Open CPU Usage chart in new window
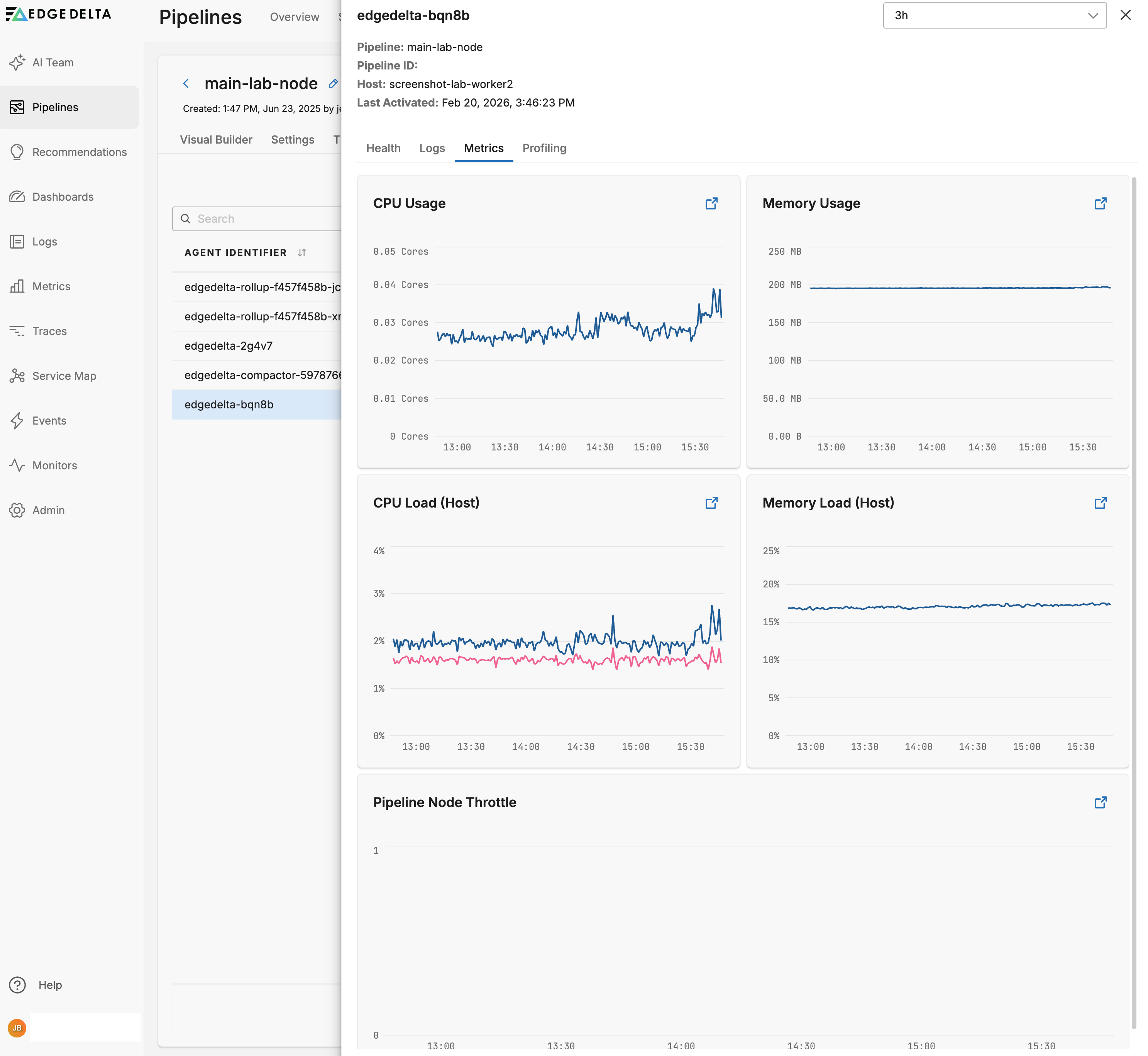1148x1056 pixels. tap(711, 203)
